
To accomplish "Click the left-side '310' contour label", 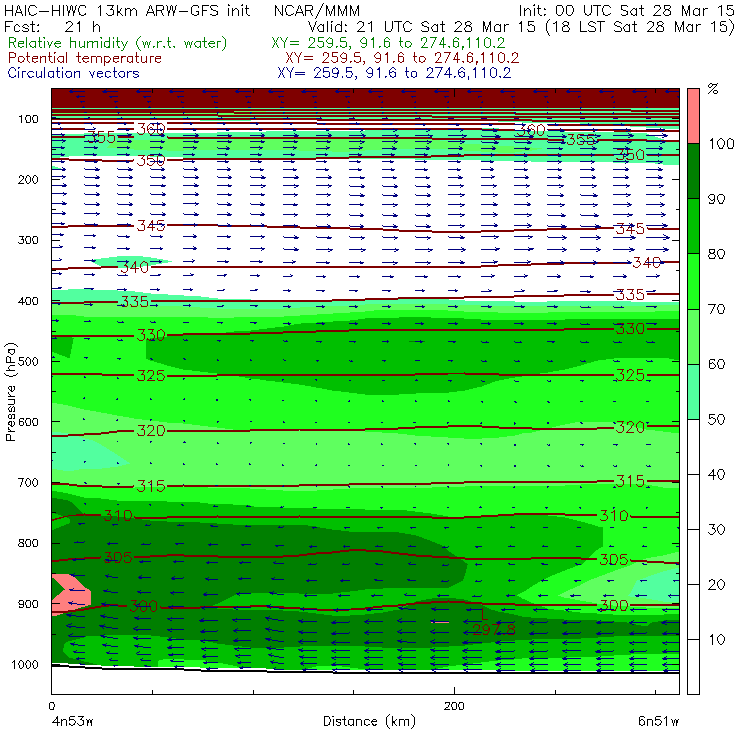I will [118, 515].
